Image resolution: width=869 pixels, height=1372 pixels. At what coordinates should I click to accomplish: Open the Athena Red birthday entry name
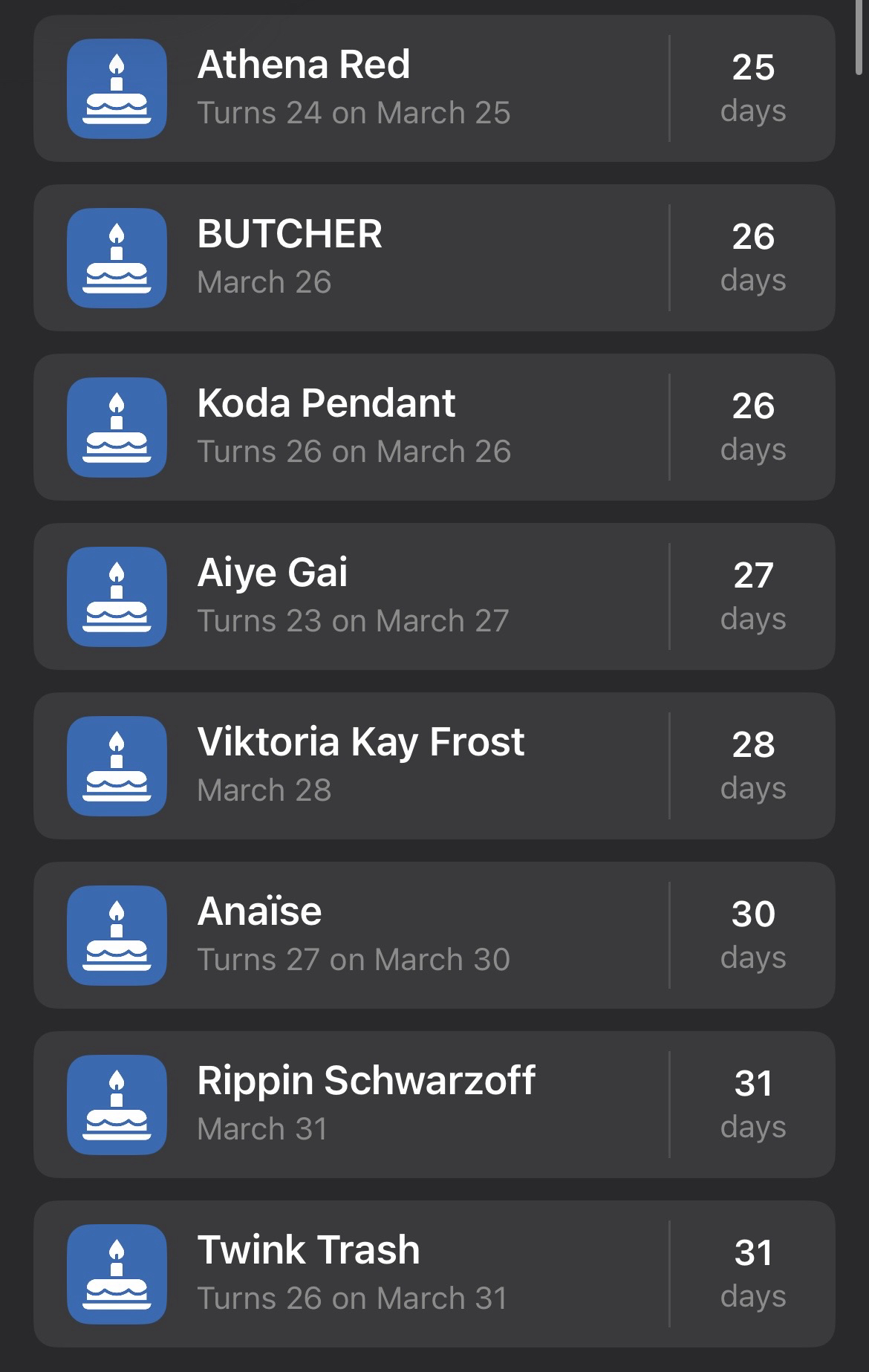[x=303, y=65]
